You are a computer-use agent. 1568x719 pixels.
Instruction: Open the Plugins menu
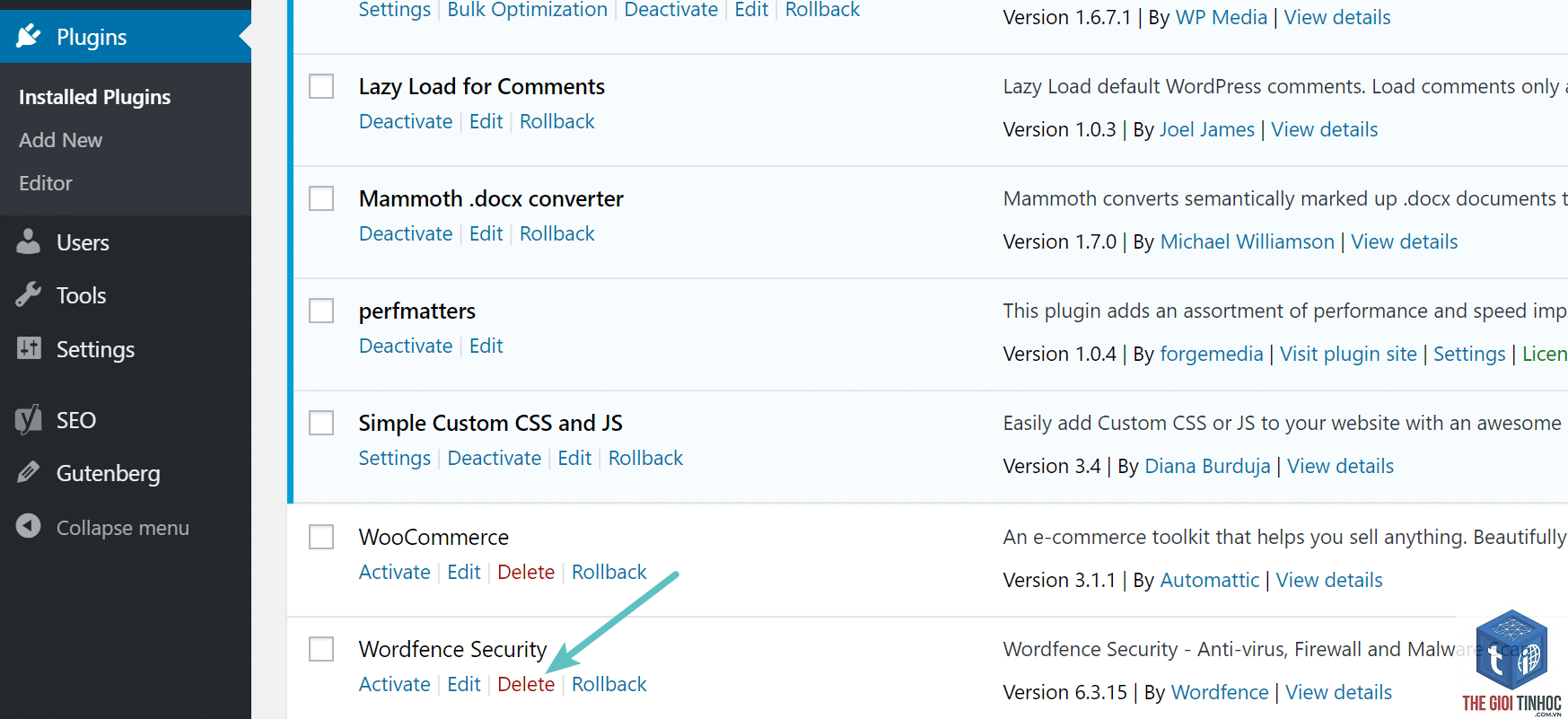pyautogui.click(x=126, y=37)
